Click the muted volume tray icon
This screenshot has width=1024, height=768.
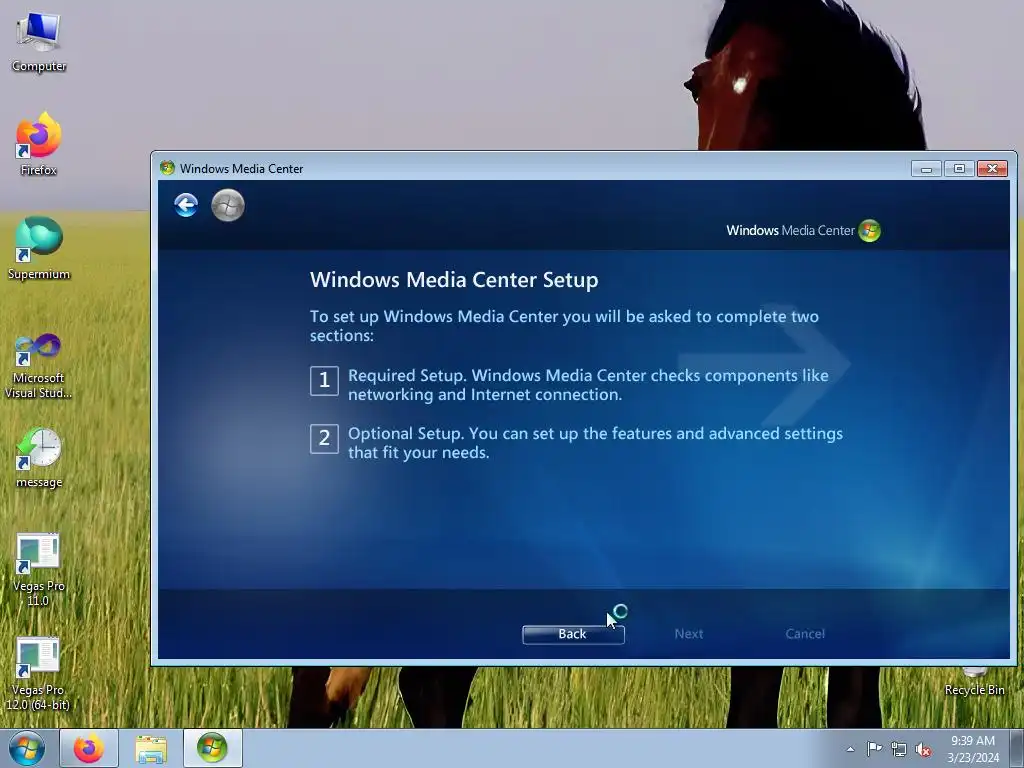tap(923, 750)
